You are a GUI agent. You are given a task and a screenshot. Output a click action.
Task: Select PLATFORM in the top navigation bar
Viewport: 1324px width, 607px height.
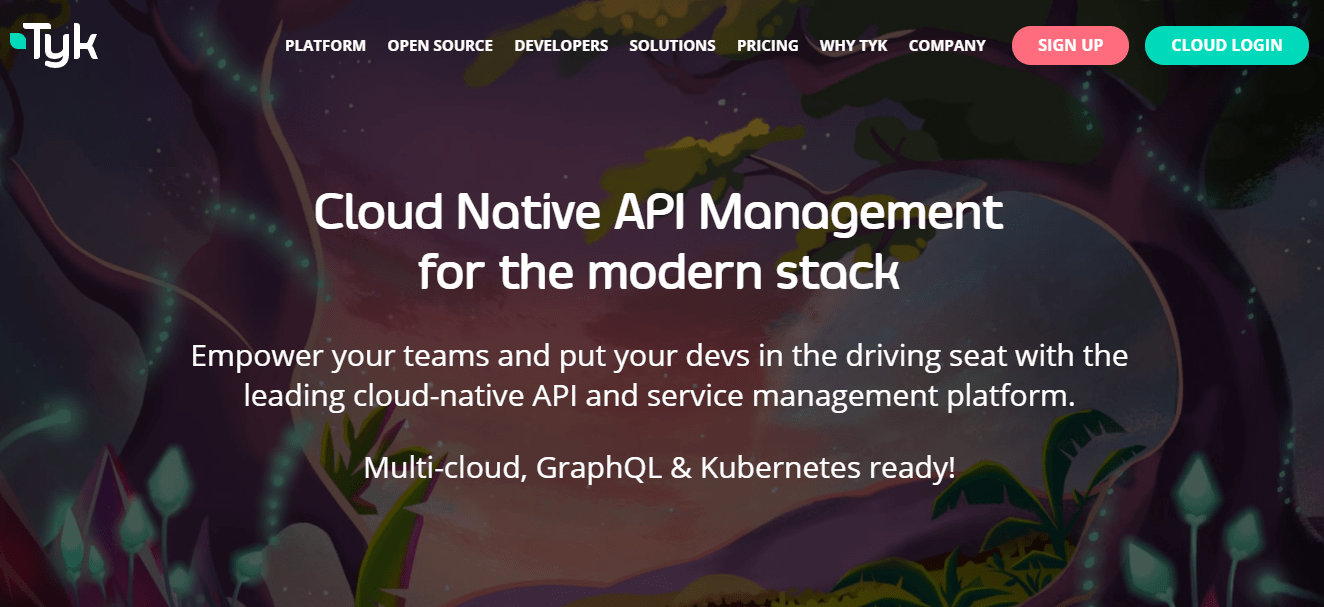(325, 45)
